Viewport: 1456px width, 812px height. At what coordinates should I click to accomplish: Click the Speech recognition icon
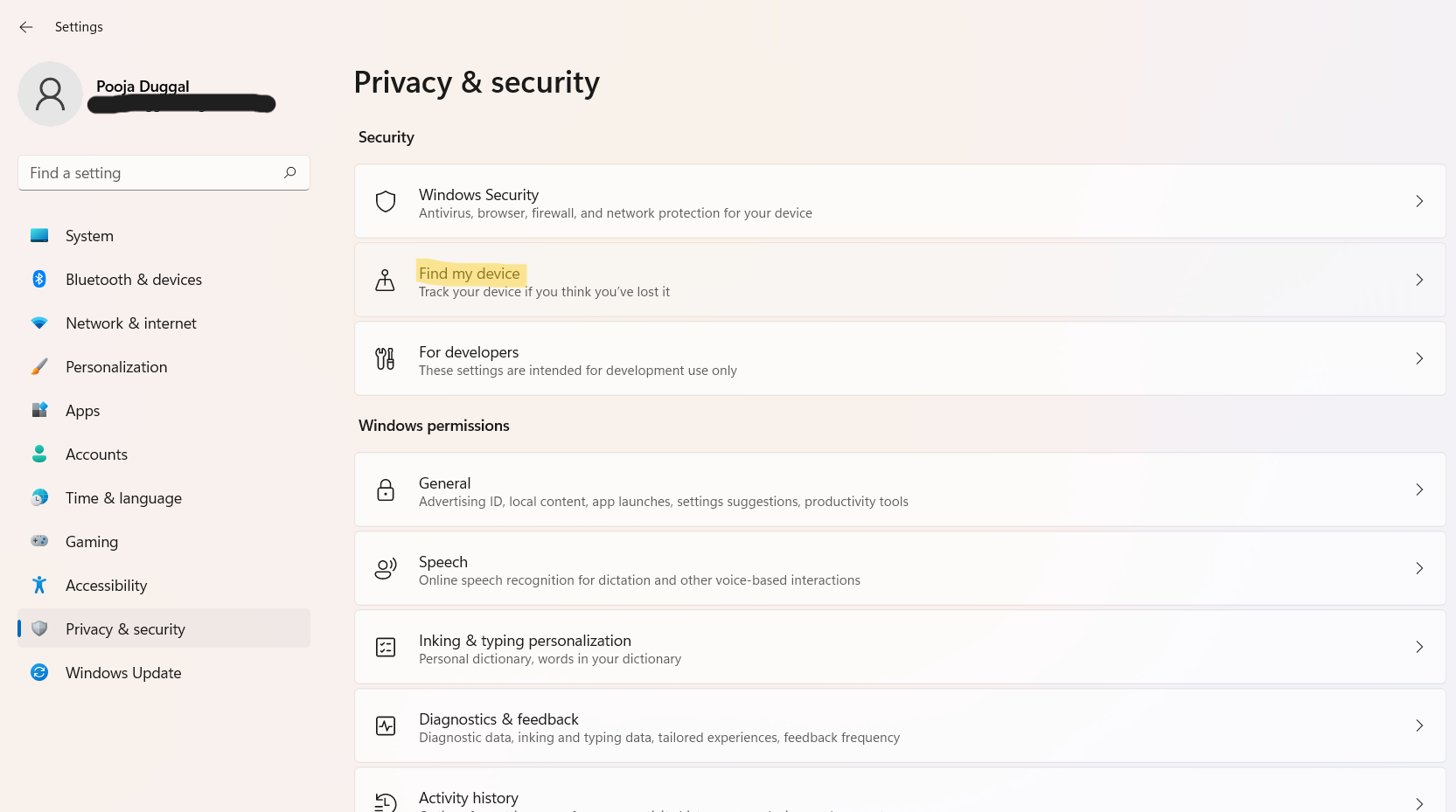tap(385, 569)
